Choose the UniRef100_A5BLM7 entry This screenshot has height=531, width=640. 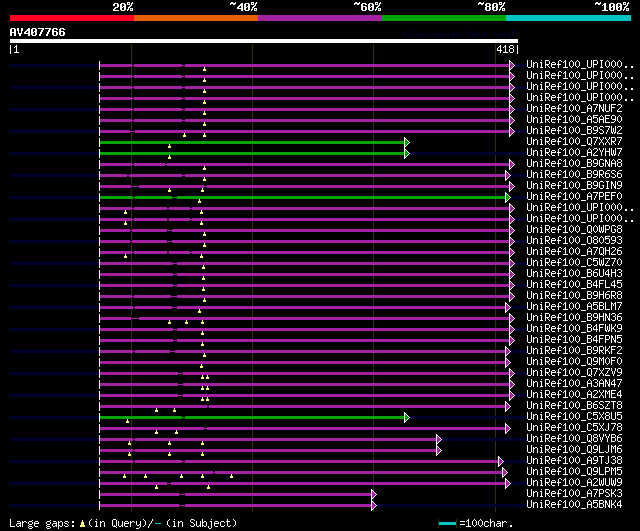point(574,307)
